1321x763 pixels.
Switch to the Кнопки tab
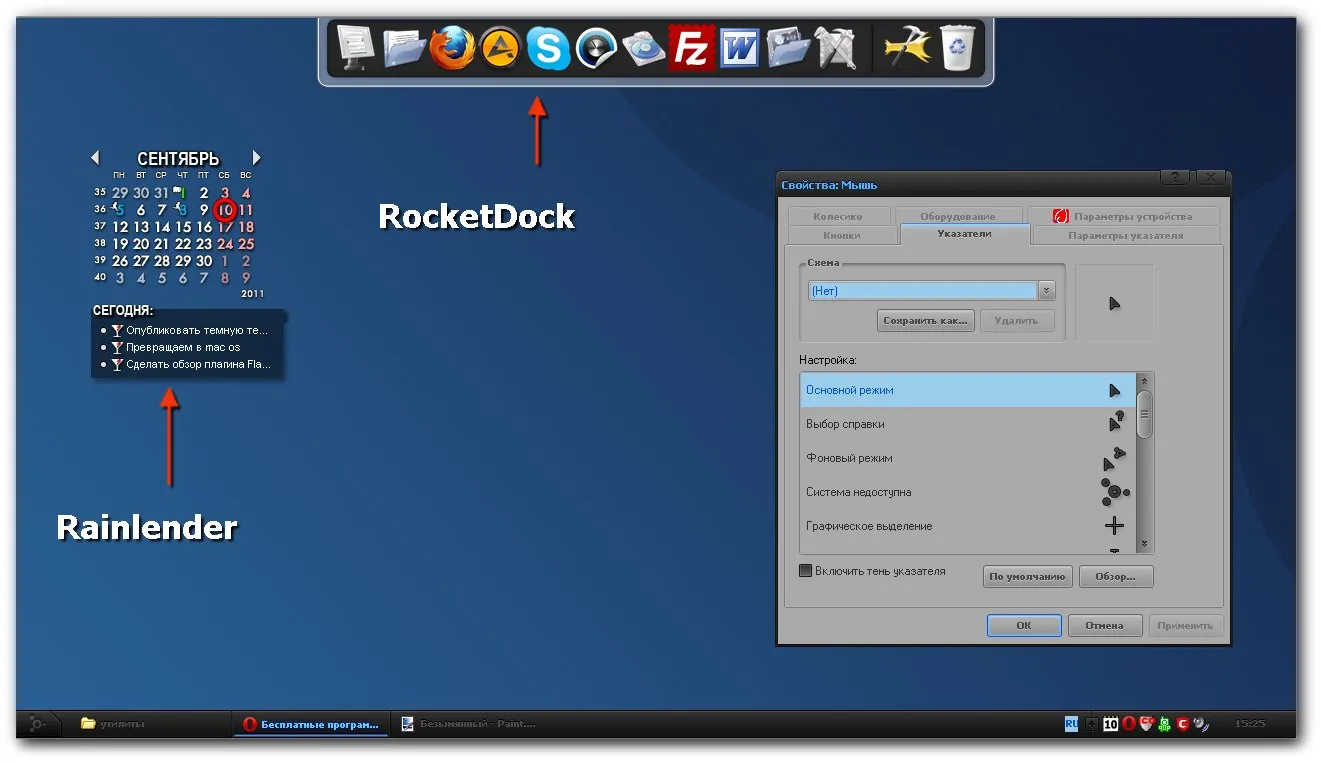coord(842,236)
